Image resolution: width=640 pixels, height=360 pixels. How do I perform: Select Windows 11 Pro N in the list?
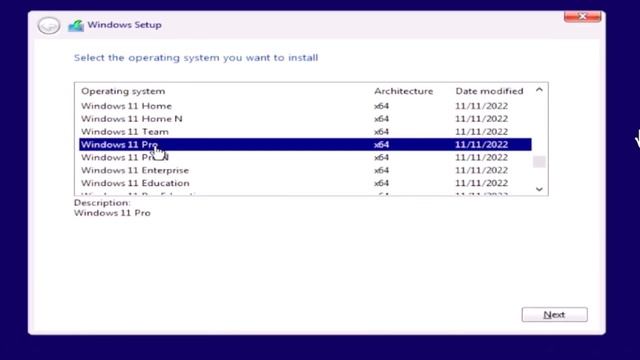[305, 158]
